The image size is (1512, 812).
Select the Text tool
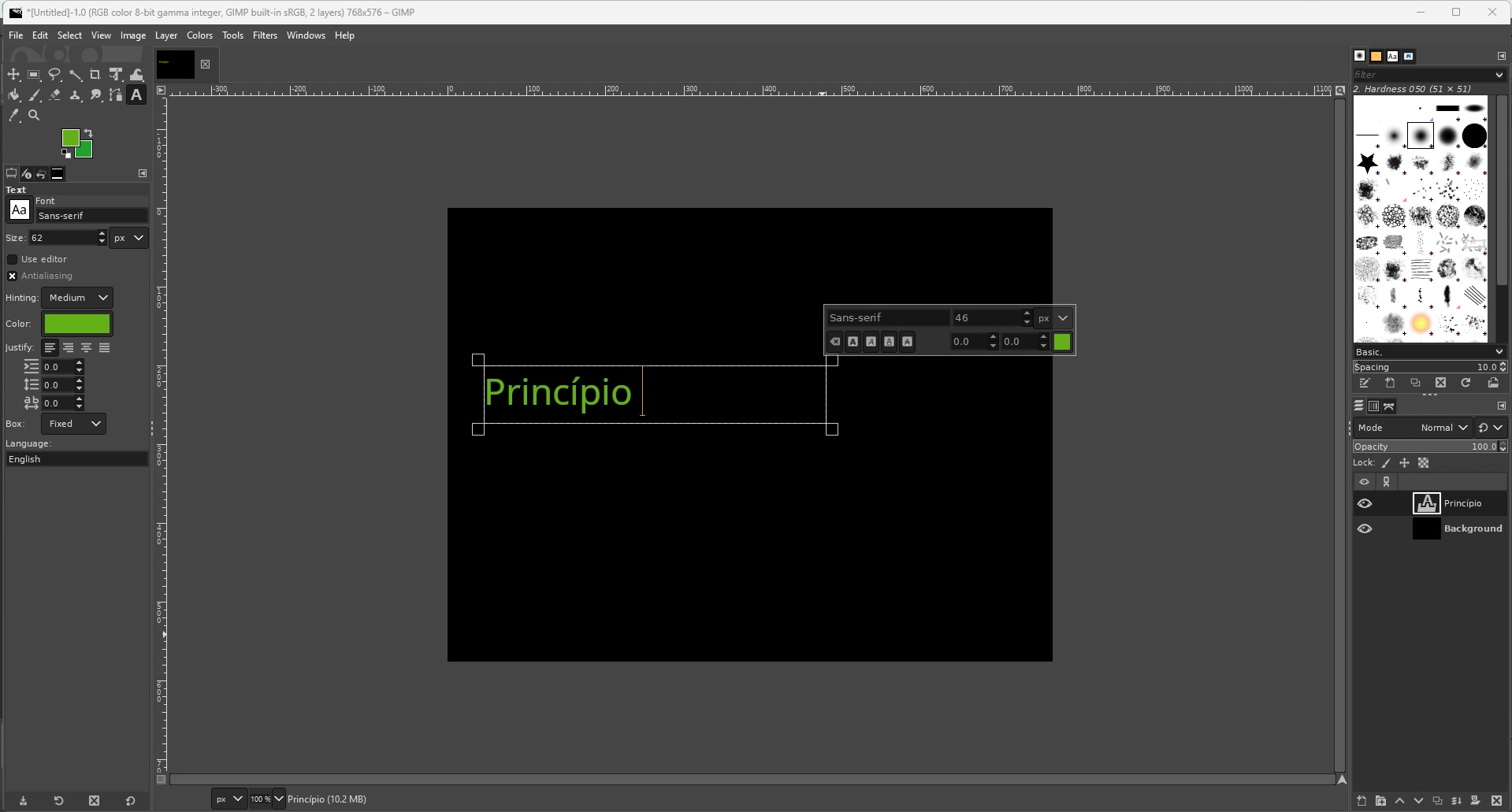click(136, 95)
